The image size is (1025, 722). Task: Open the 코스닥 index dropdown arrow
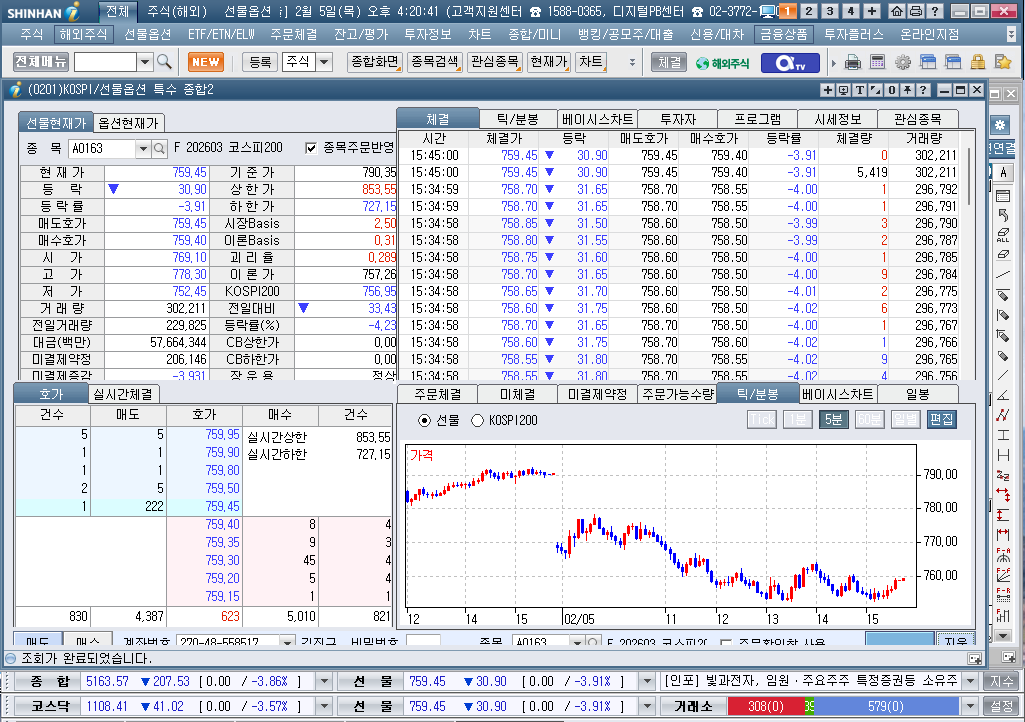pos(324,706)
